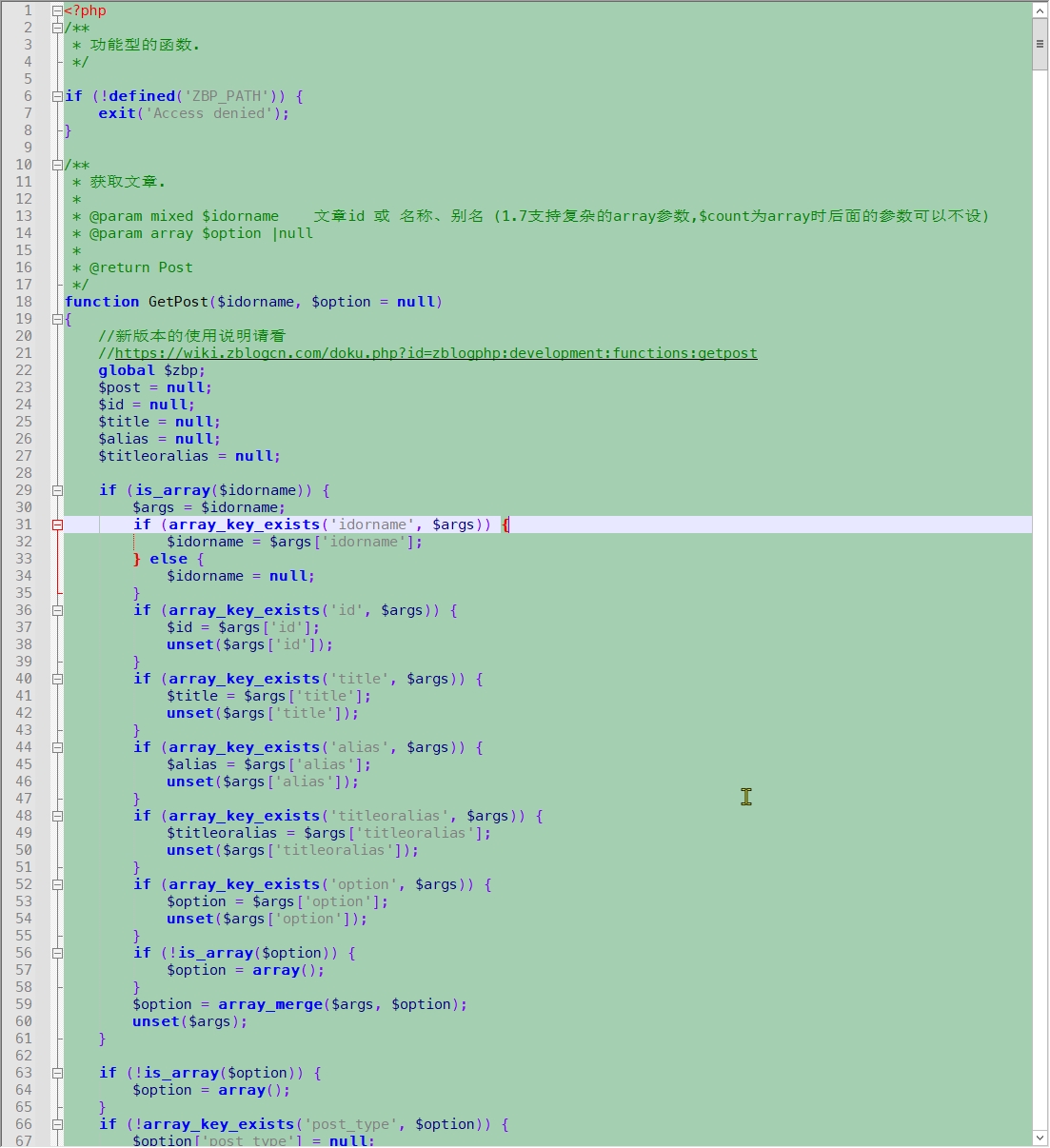Screen dimensions: 1050x1148
Task: Click "$alias = $args['alias'];" line
Action: (269, 764)
